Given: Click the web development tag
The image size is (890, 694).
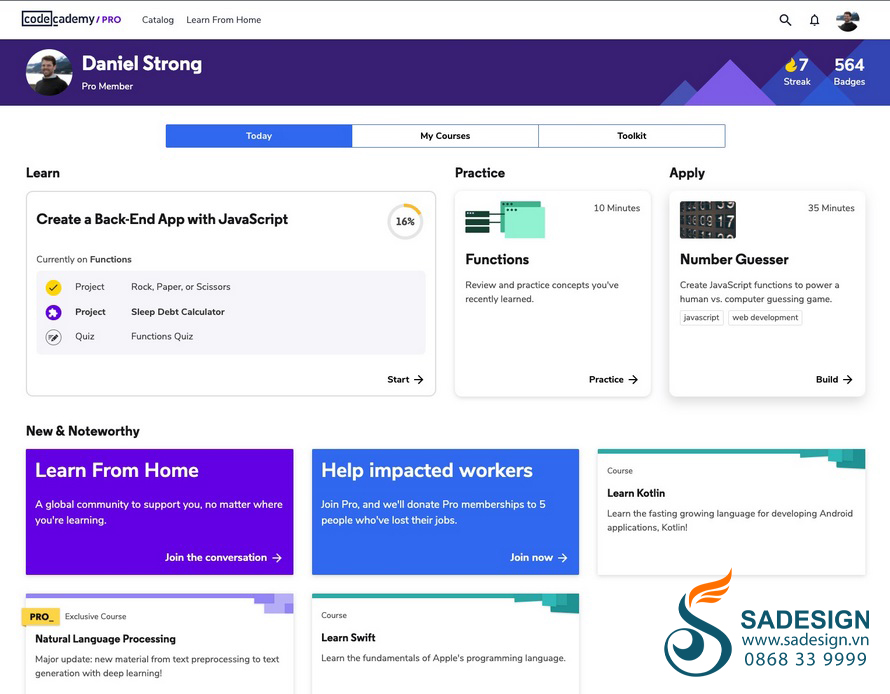Looking at the screenshot, I should pyautogui.click(x=765, y=318).
